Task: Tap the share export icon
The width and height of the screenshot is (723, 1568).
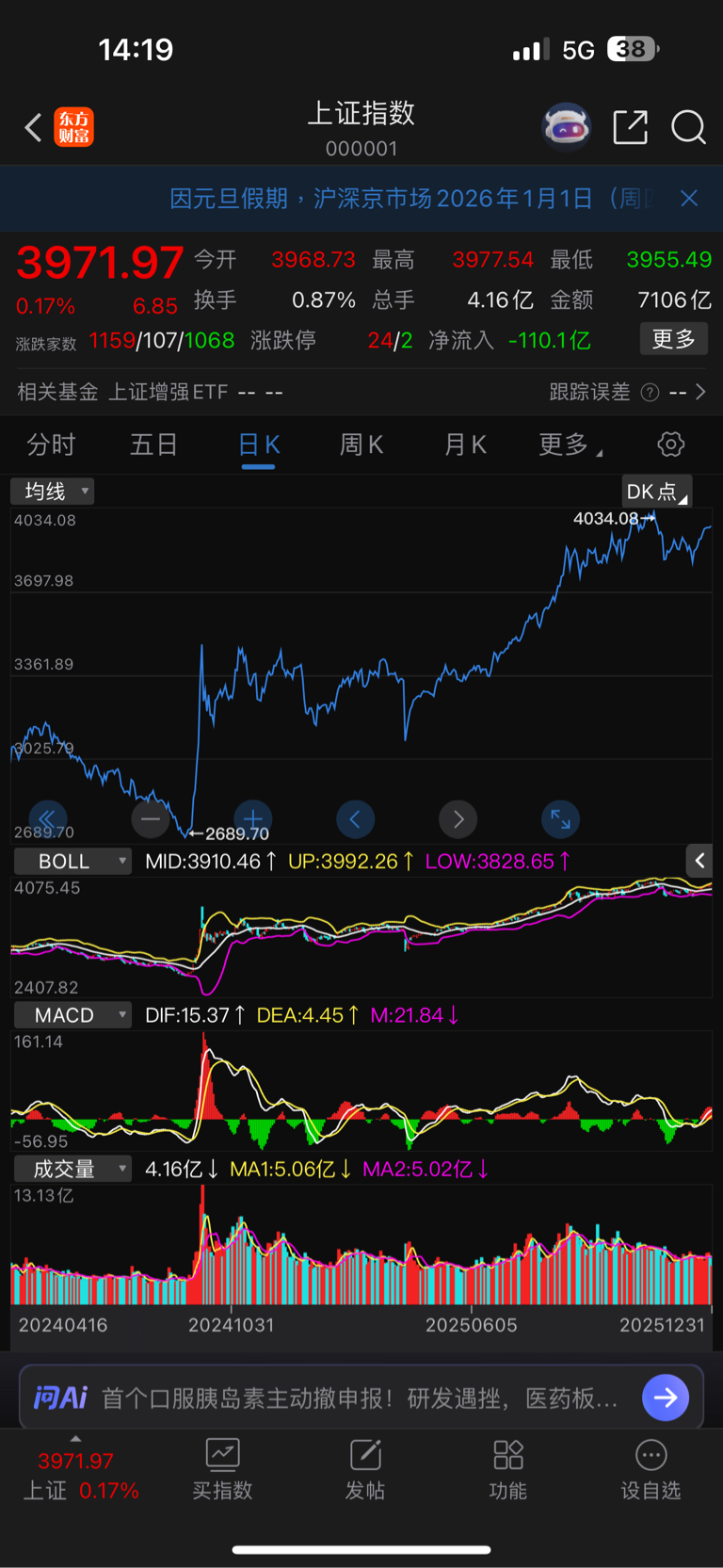Action: (x=630, y=126)
